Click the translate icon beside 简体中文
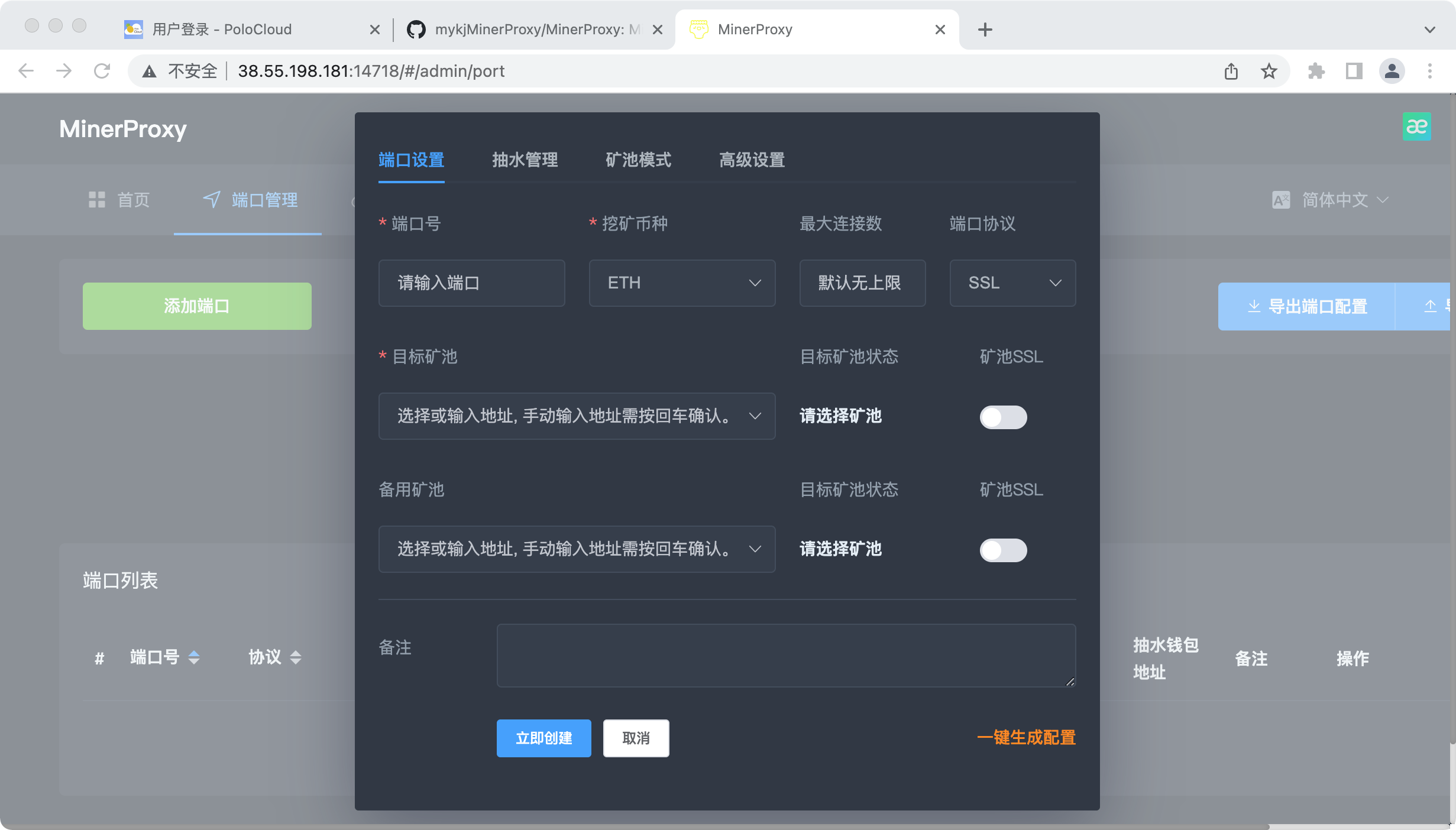This screenshot has height=830, width=1456. 1282,200
